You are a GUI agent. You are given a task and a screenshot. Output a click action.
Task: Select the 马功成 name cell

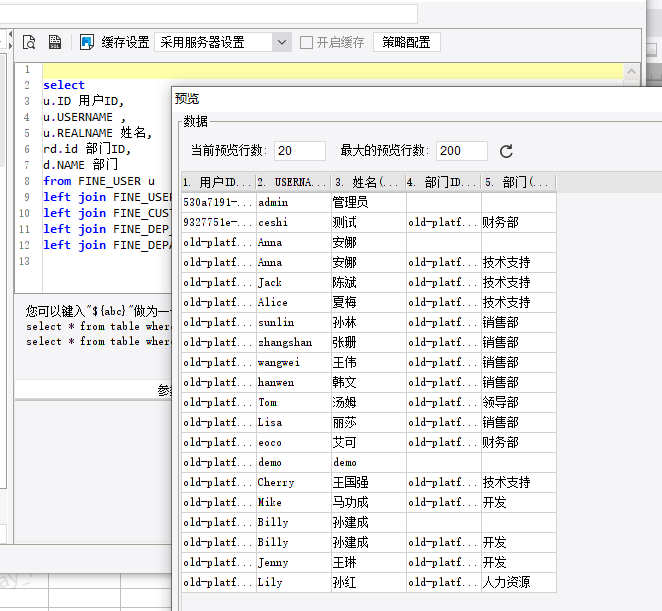[x=369, y=502]
